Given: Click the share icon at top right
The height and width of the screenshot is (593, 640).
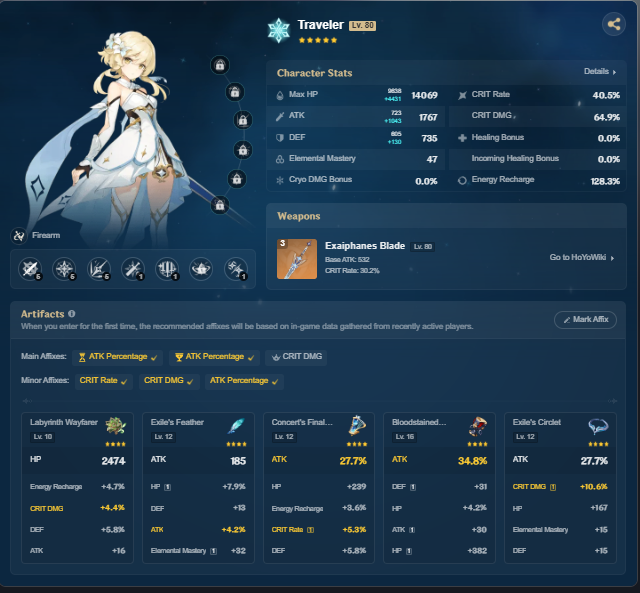Looking at the screenshot, I should click(x=613, y=24).
